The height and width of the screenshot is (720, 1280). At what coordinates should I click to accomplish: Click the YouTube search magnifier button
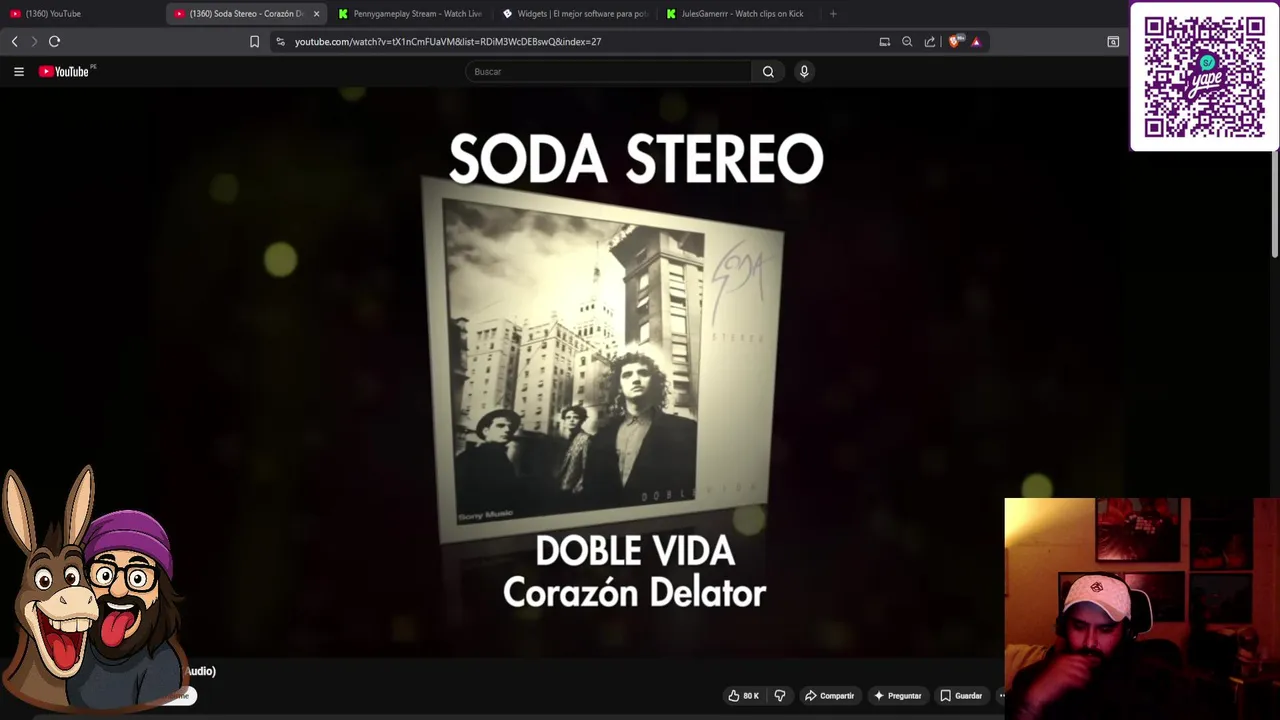click(768, 71)
